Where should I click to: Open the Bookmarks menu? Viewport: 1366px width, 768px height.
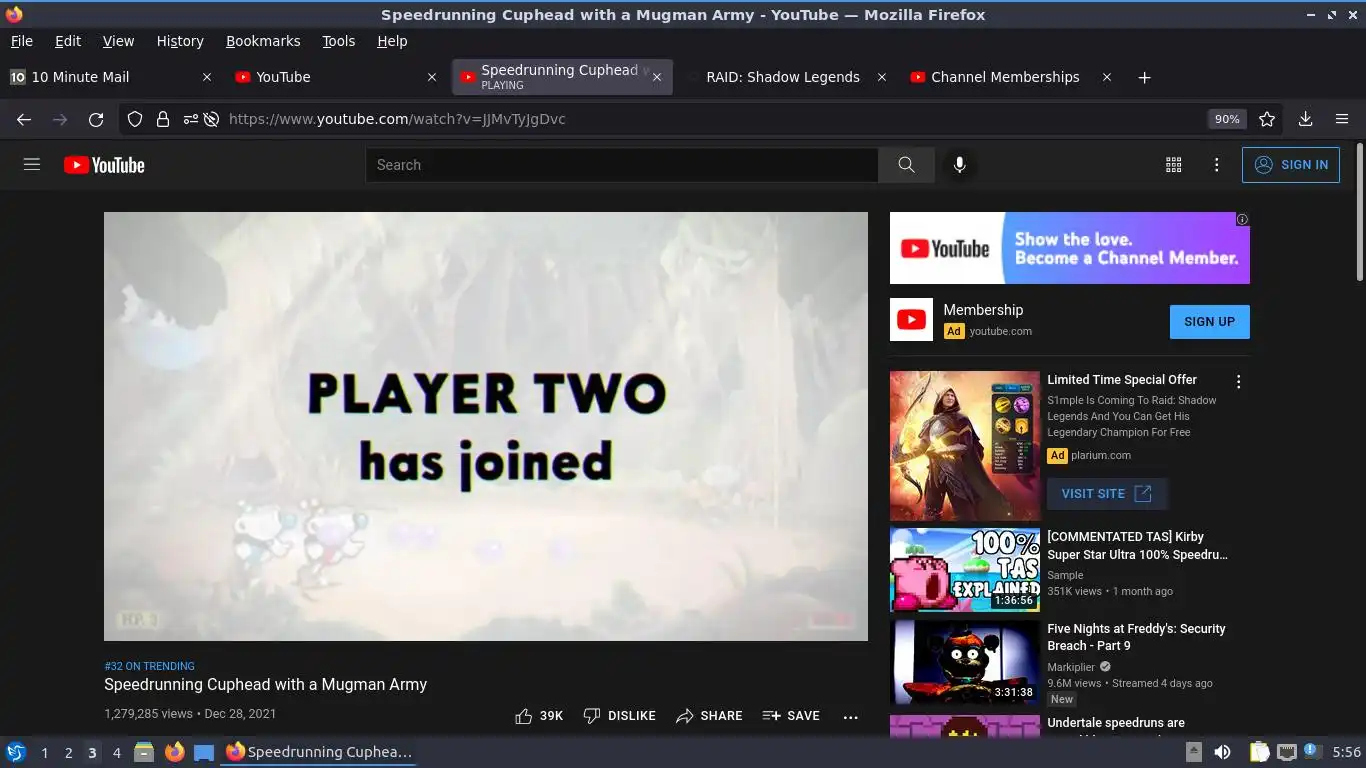click(x=263, y=41)
